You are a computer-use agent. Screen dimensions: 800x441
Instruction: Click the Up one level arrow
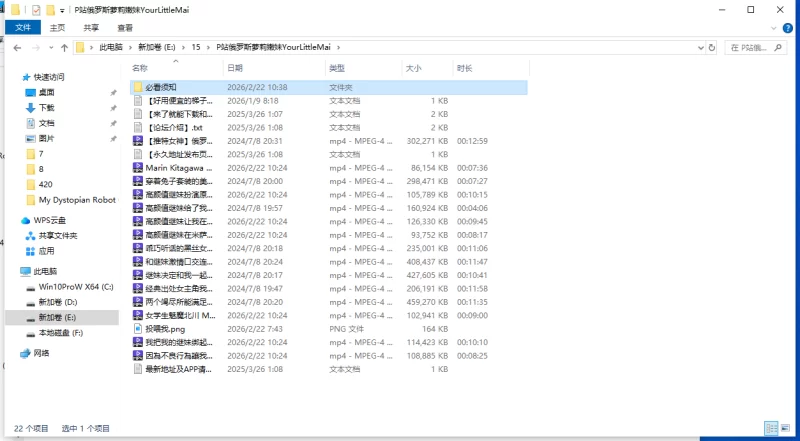[65, 47]
